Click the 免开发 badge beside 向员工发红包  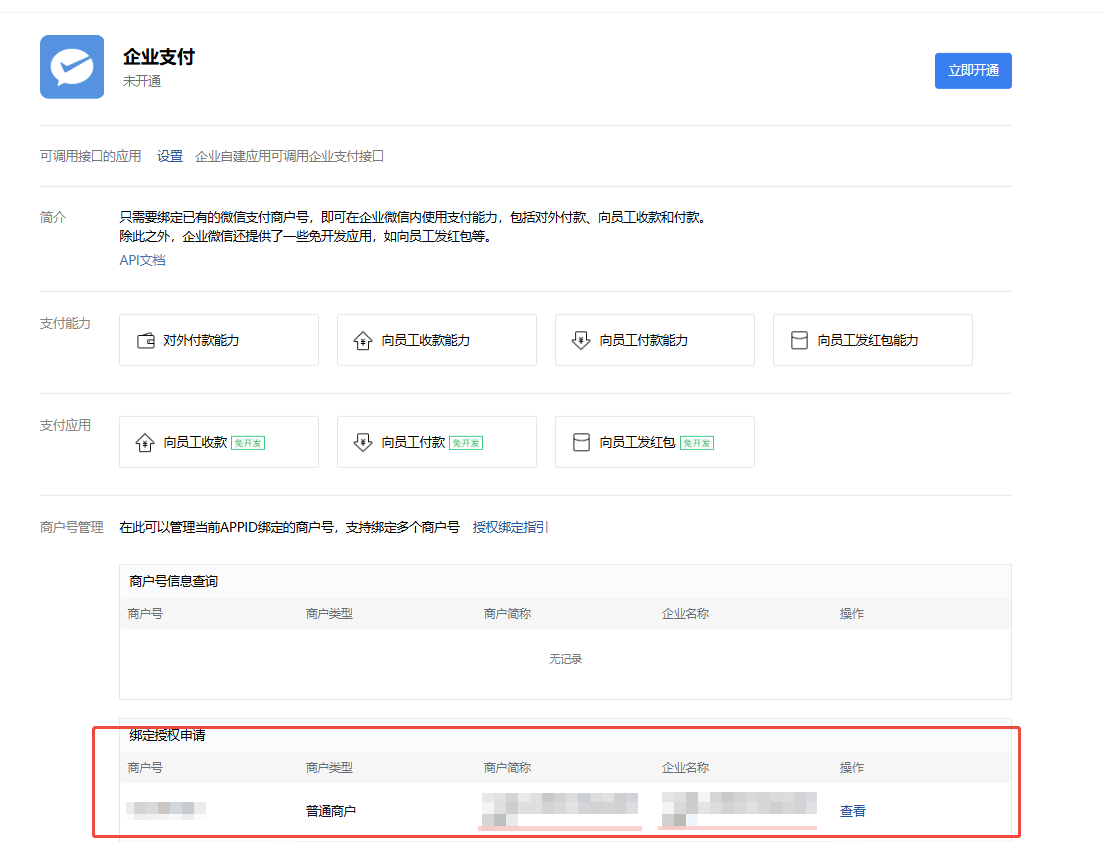[x=697, y=443]
